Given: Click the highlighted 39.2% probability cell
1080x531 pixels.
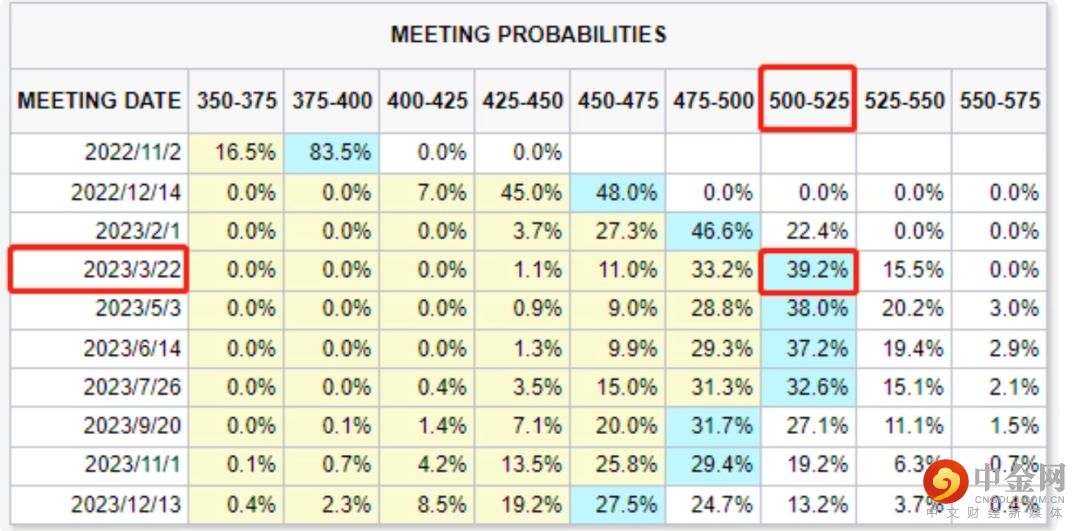Looking at the screenshot, I should (808, 270).
